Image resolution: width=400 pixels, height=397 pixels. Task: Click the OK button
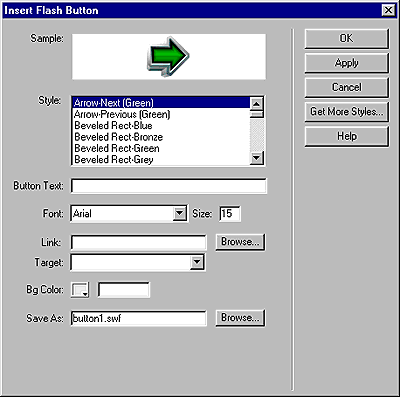coord(347,39)
